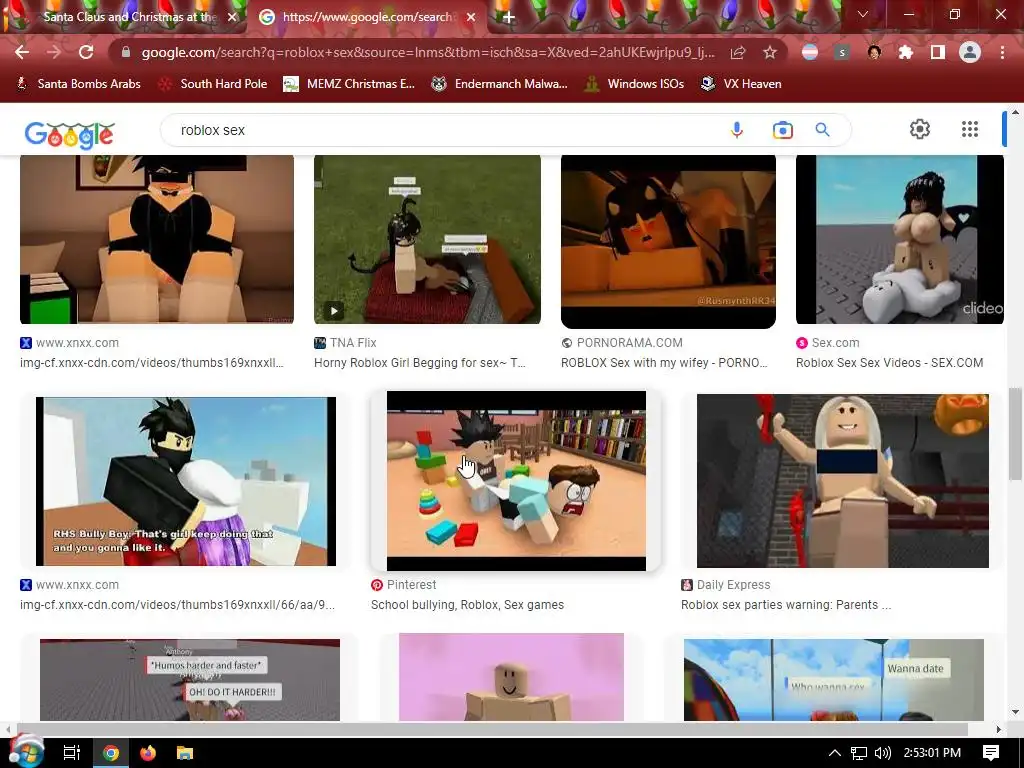
Task: Start a voice search with the microphone
Action: [737, 130]
